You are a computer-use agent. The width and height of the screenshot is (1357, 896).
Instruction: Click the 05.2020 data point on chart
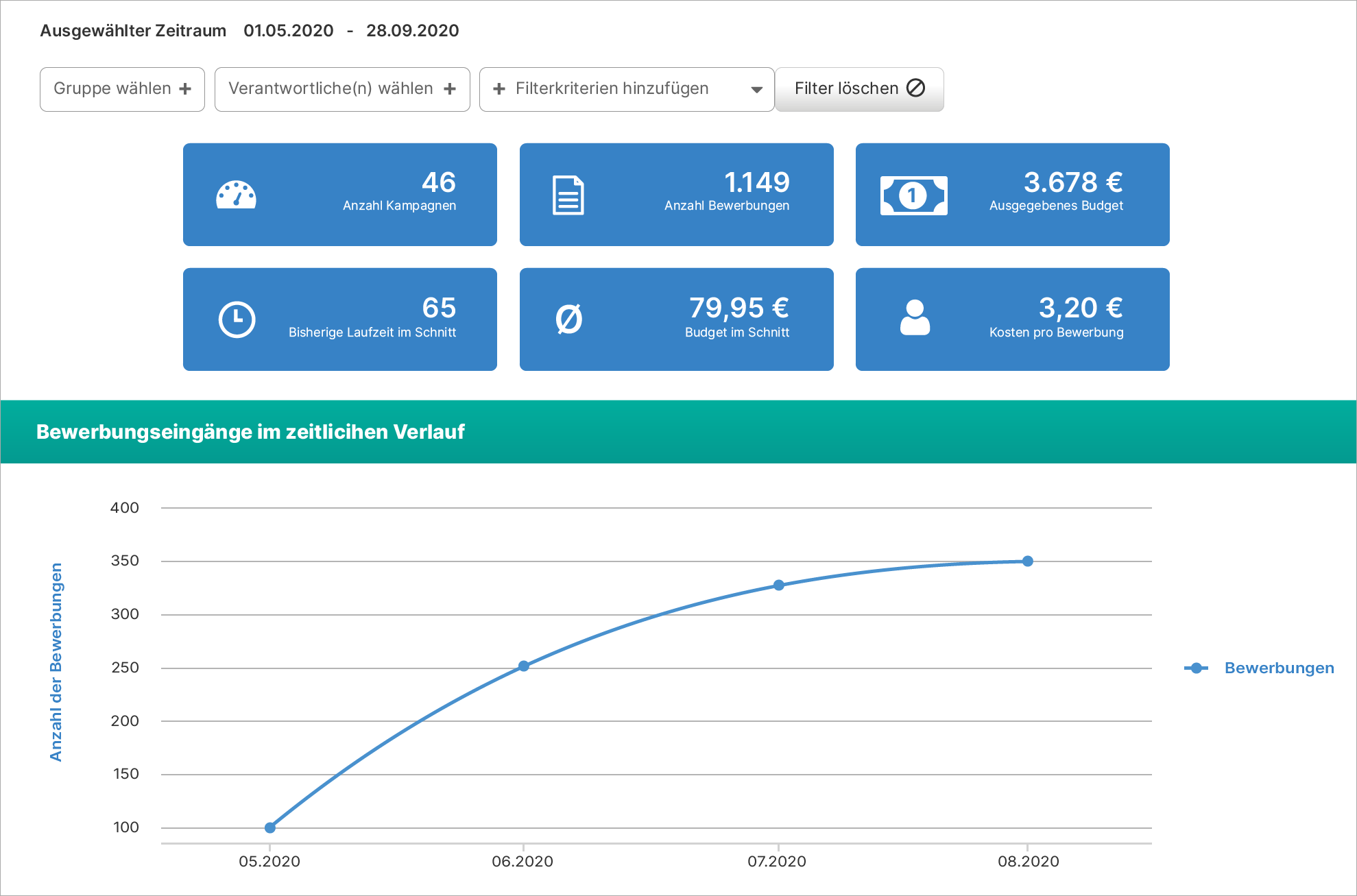pos(270,827)
